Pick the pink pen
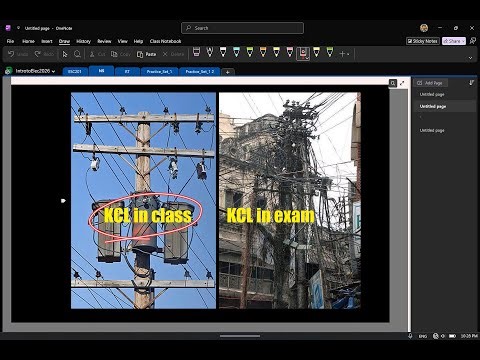 tap(290, 52)
